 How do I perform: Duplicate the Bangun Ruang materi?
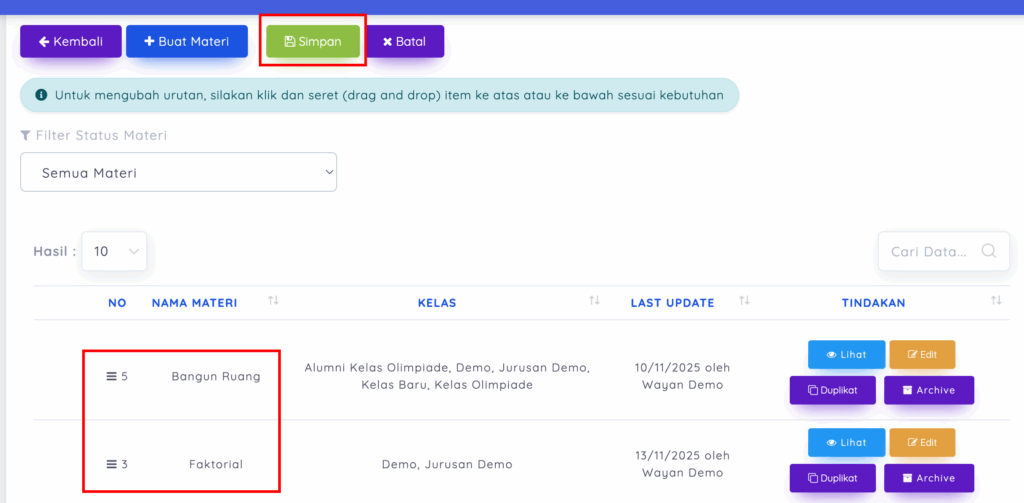tap(832, 390)
